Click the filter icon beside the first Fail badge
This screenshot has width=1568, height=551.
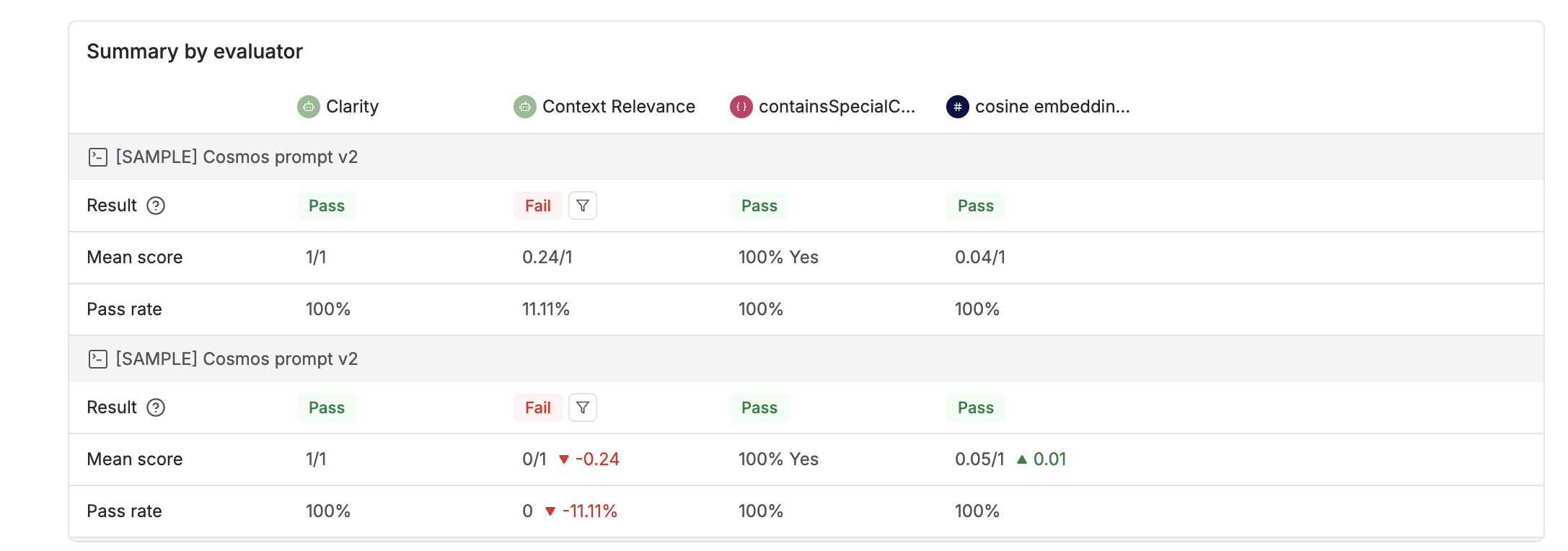click(x=583, y=206)
